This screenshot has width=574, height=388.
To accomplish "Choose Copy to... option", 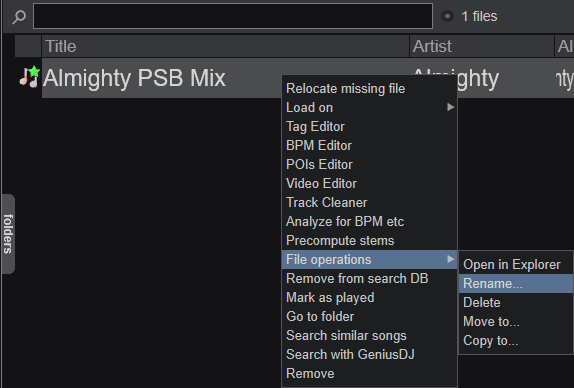I will (516, 341).
